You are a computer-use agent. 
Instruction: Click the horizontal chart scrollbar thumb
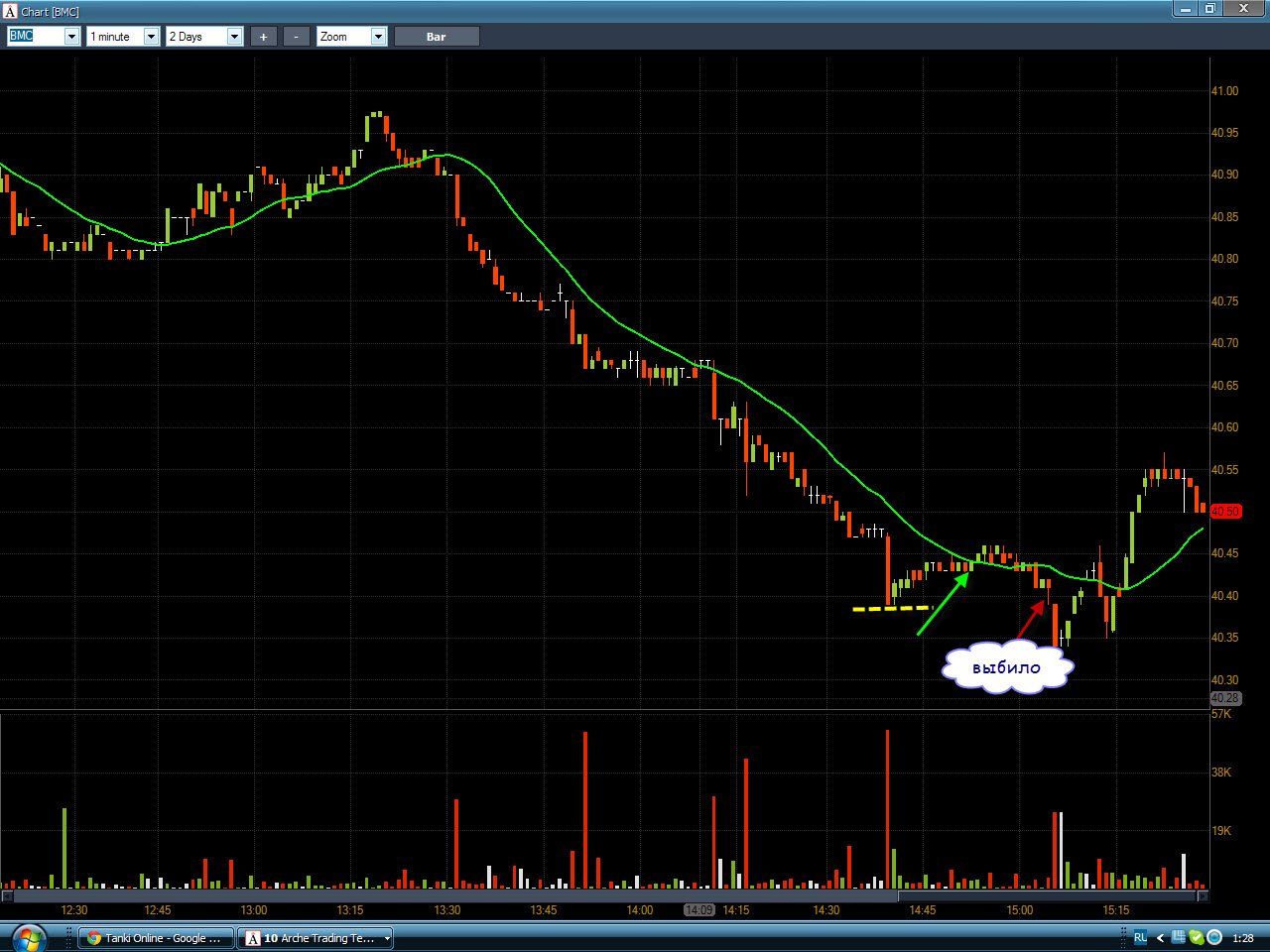1048,896
